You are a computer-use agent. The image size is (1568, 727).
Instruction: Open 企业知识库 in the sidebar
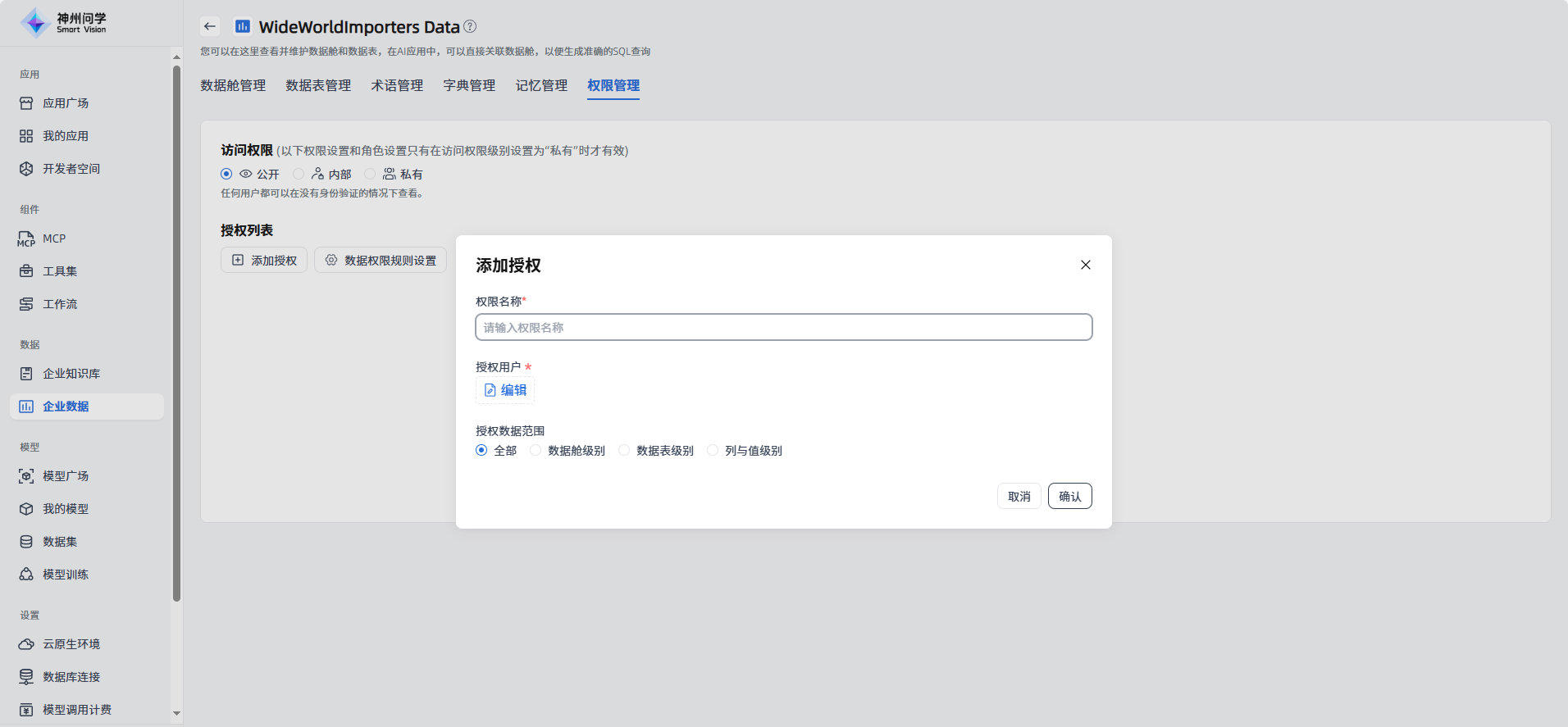point(71,374)
